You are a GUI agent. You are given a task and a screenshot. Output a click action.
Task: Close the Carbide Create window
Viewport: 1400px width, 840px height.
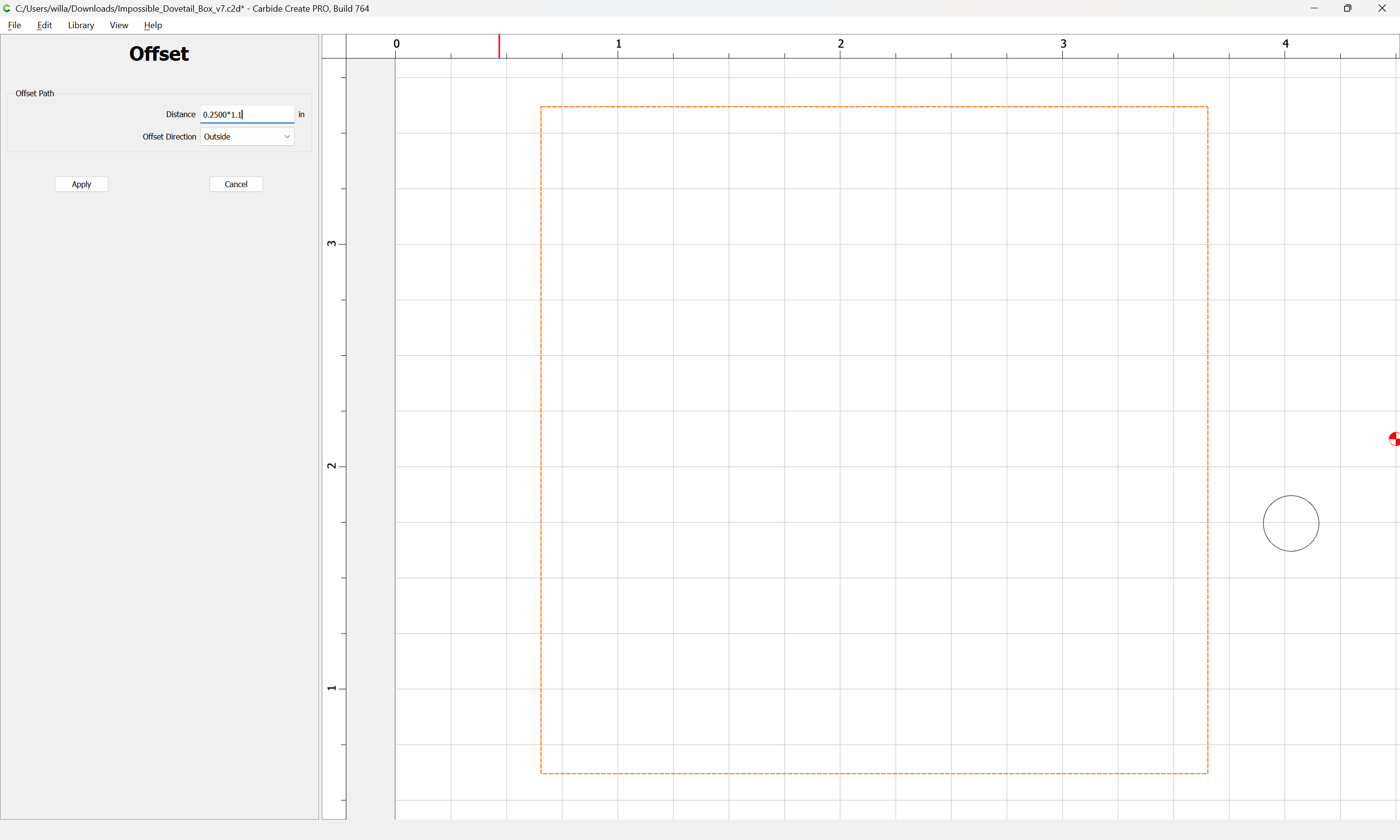[1382, 8]
